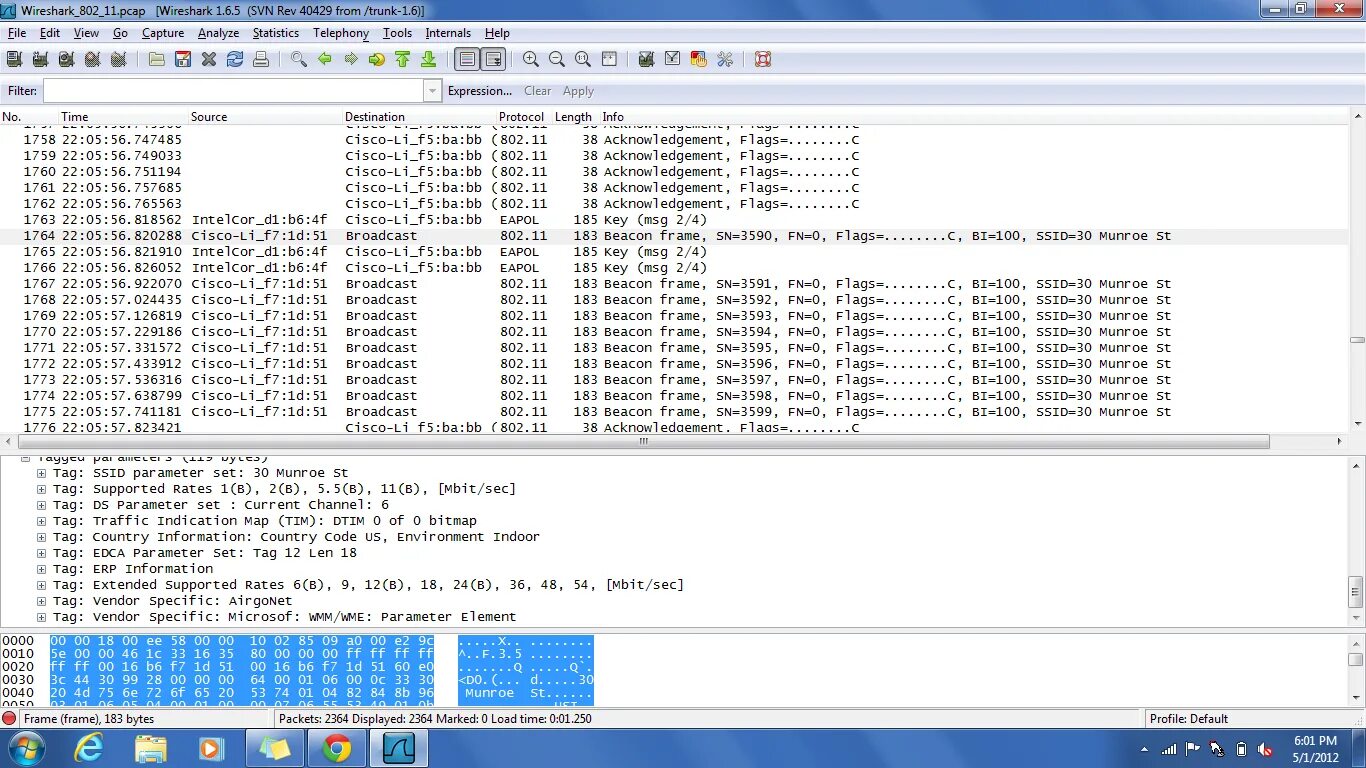The height and width of the screenshot is (768, 1366).
Task: Start a new live capture icon
Action: coord(67,60)
